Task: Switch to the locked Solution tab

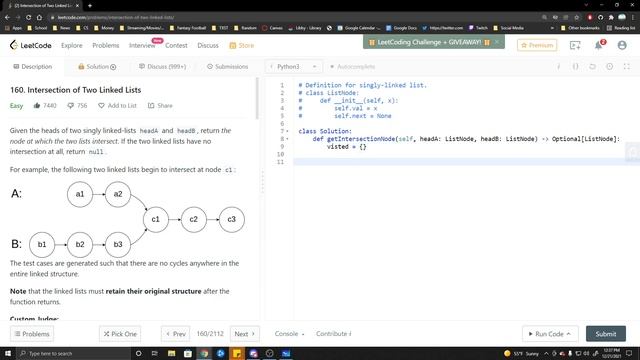Action: (97, 67)
